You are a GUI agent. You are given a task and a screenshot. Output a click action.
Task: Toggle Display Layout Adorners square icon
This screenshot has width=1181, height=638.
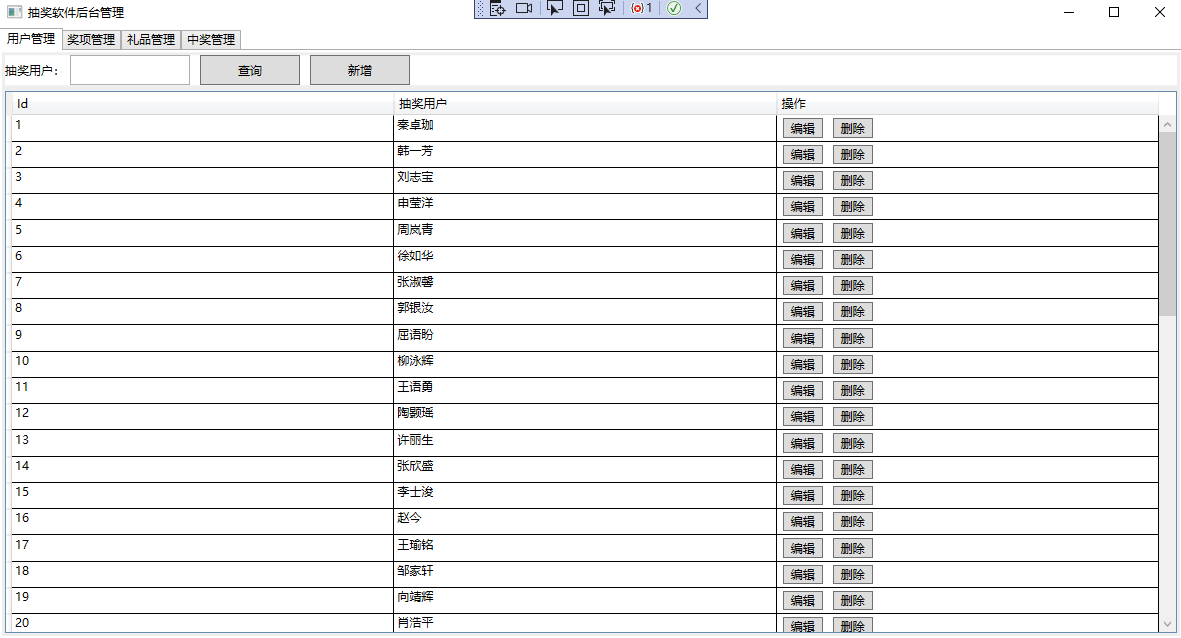(x=581, y=8)
